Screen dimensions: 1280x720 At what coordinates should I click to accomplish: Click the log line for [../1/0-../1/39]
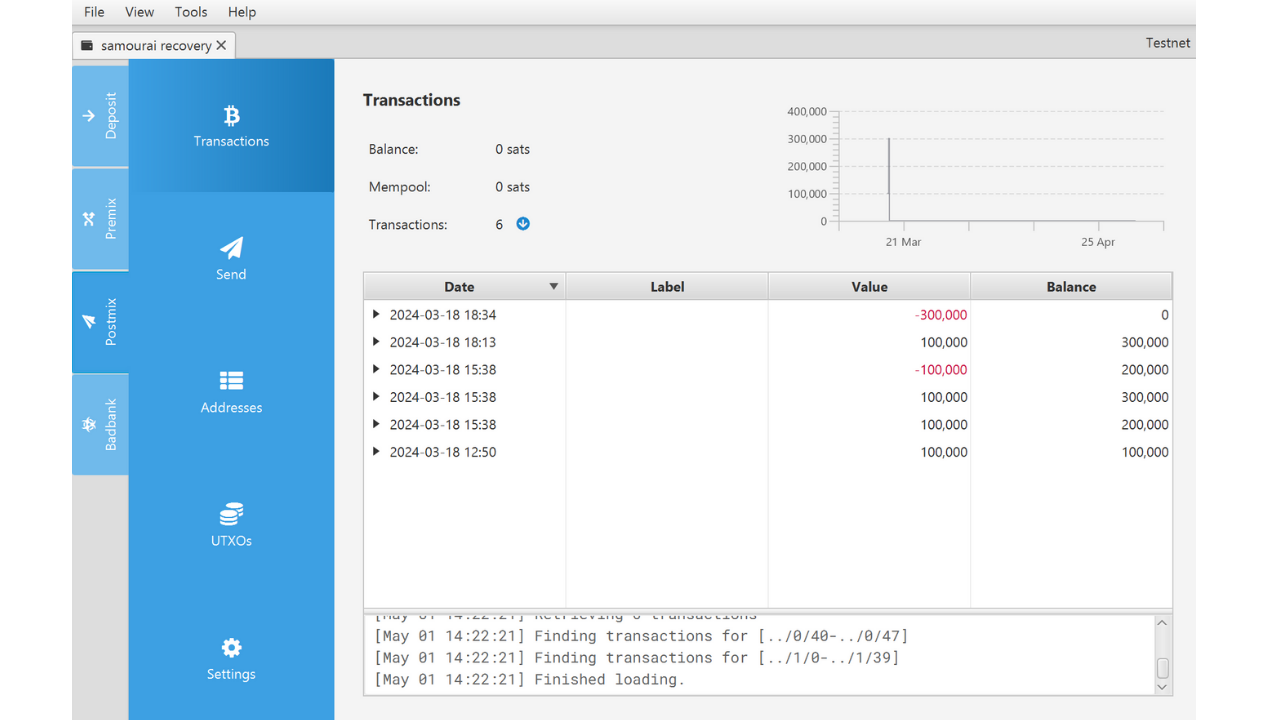click(637, 657)
